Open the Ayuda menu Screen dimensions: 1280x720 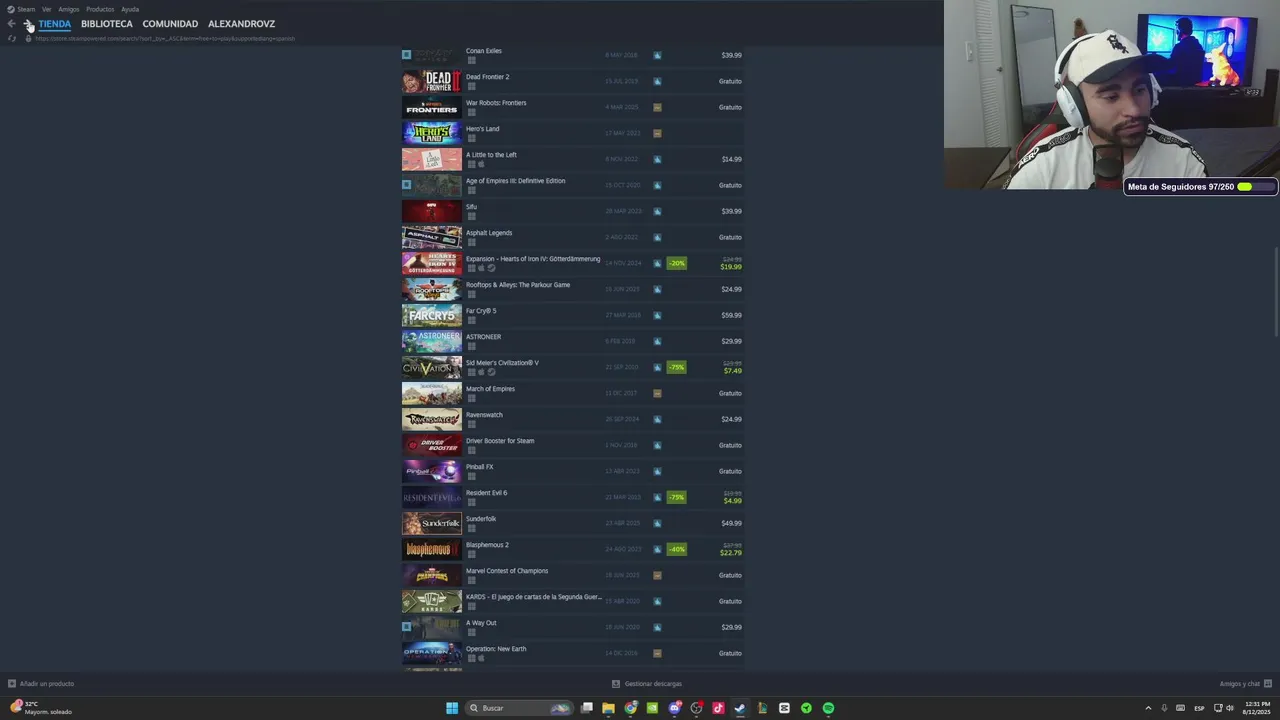coord(130,9)
